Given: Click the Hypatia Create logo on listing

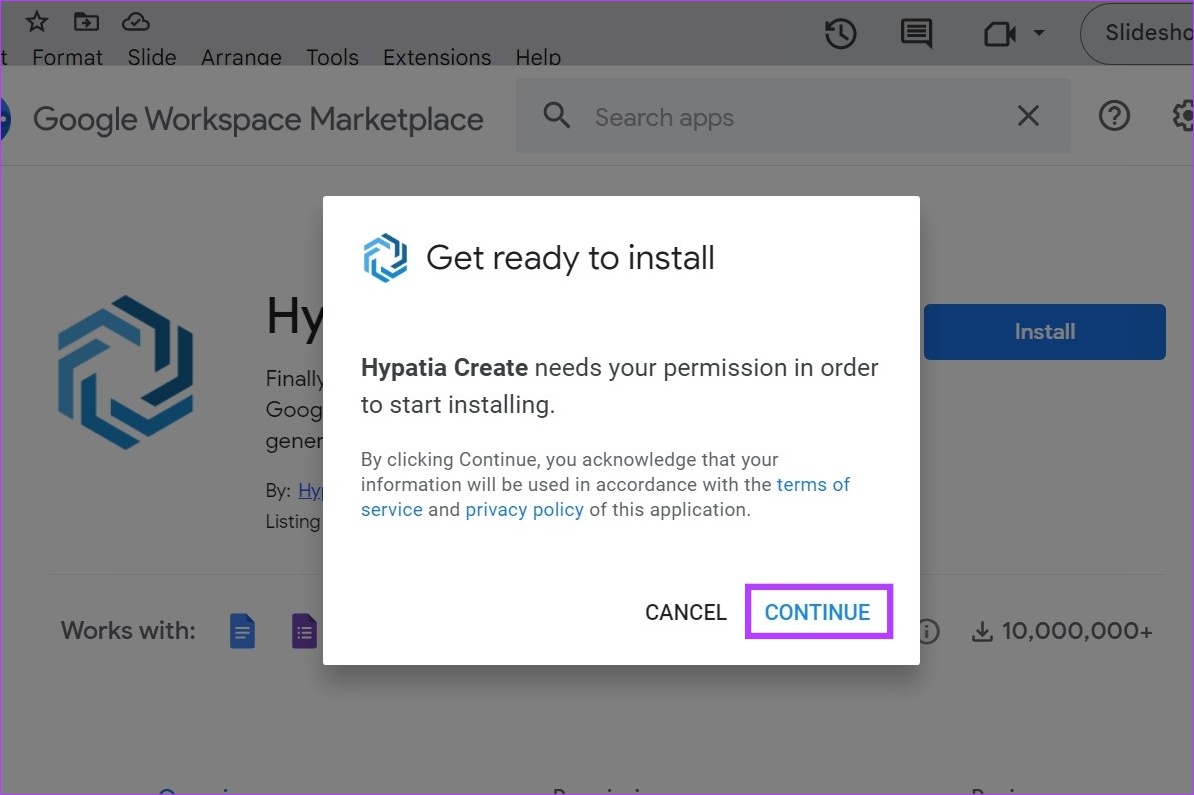Looking at the screenshot, I should point(126,372).
